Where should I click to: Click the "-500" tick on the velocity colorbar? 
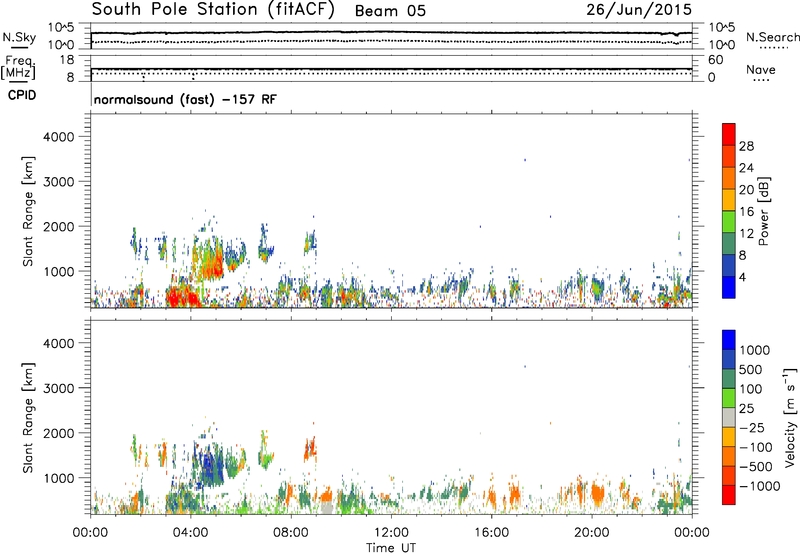coord(756,466)
